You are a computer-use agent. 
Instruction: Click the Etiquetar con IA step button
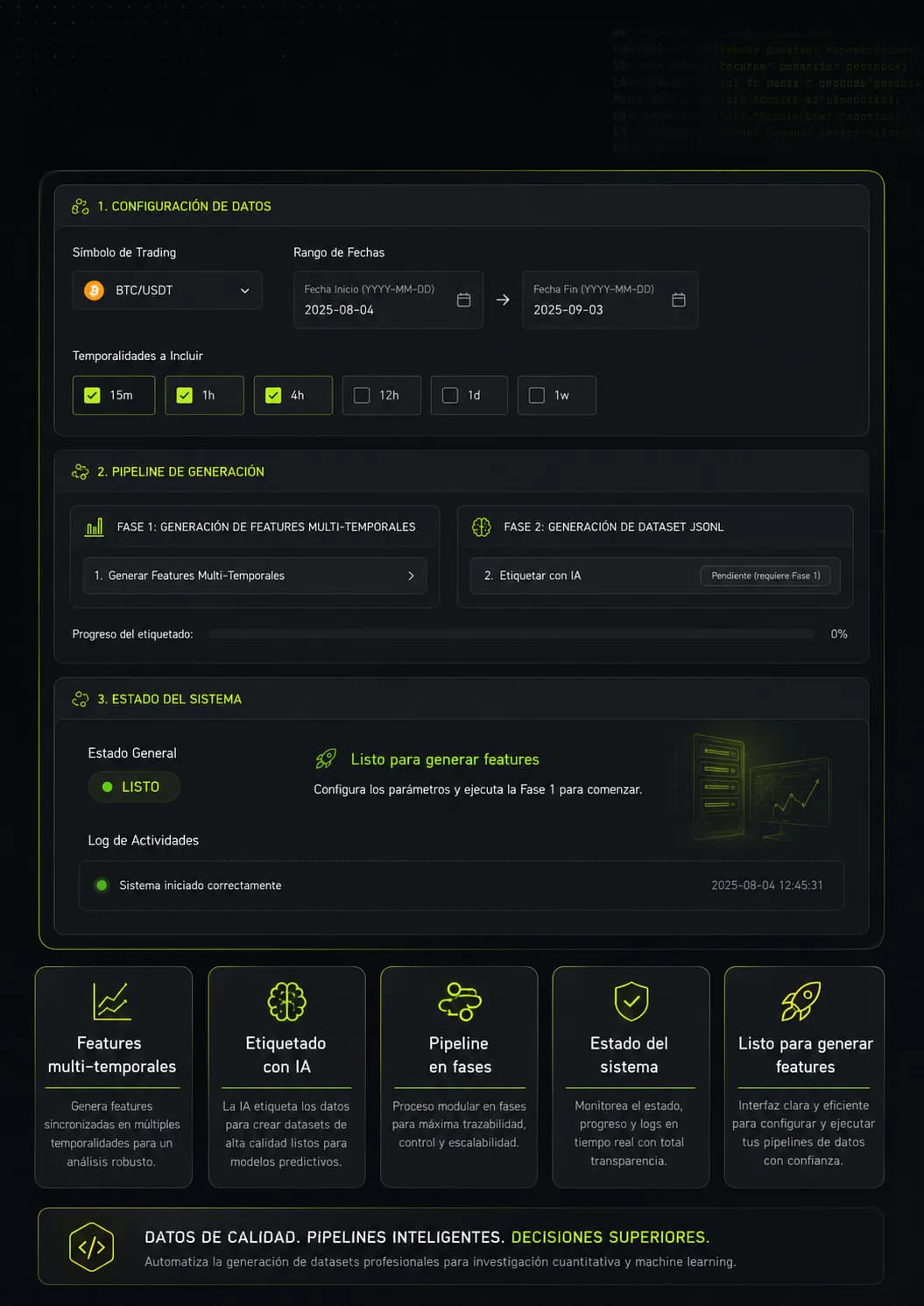click(x=655, y=575)
